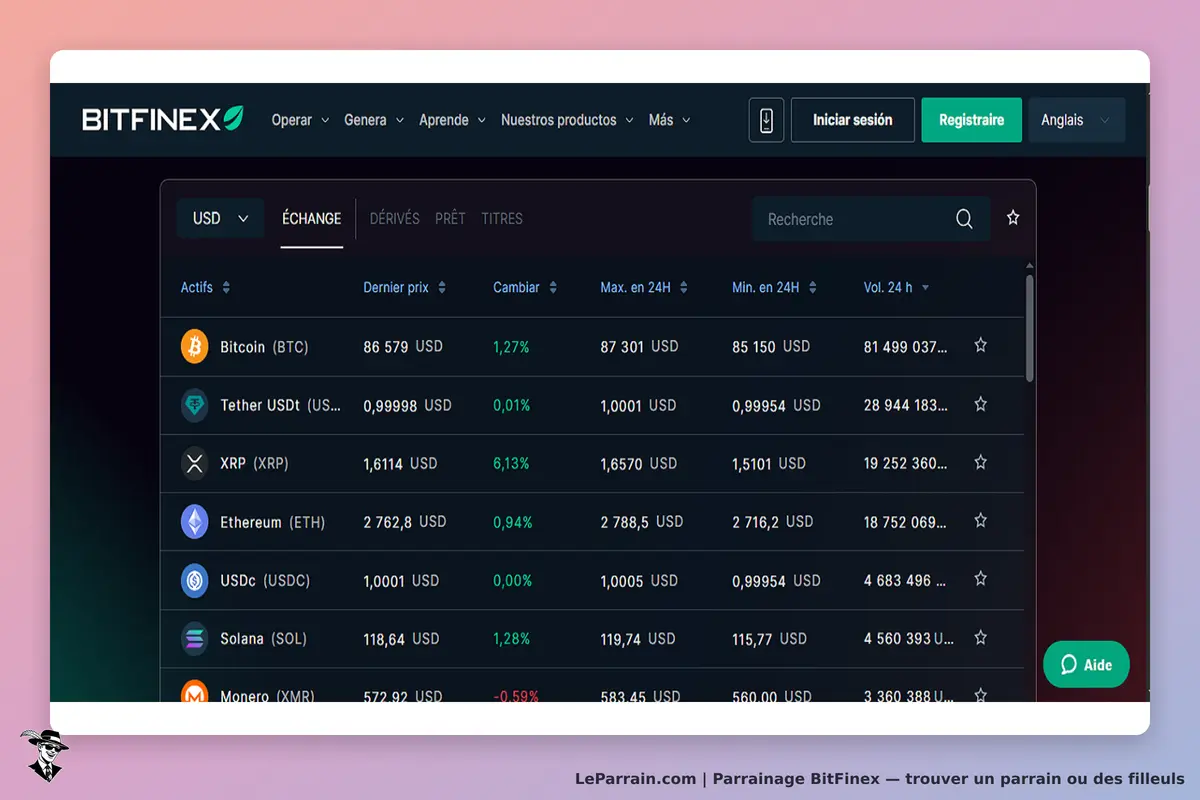Viewport: 1200px width, 800px height.
Task: Favorite XRP with its star
Action: point(981,462)
